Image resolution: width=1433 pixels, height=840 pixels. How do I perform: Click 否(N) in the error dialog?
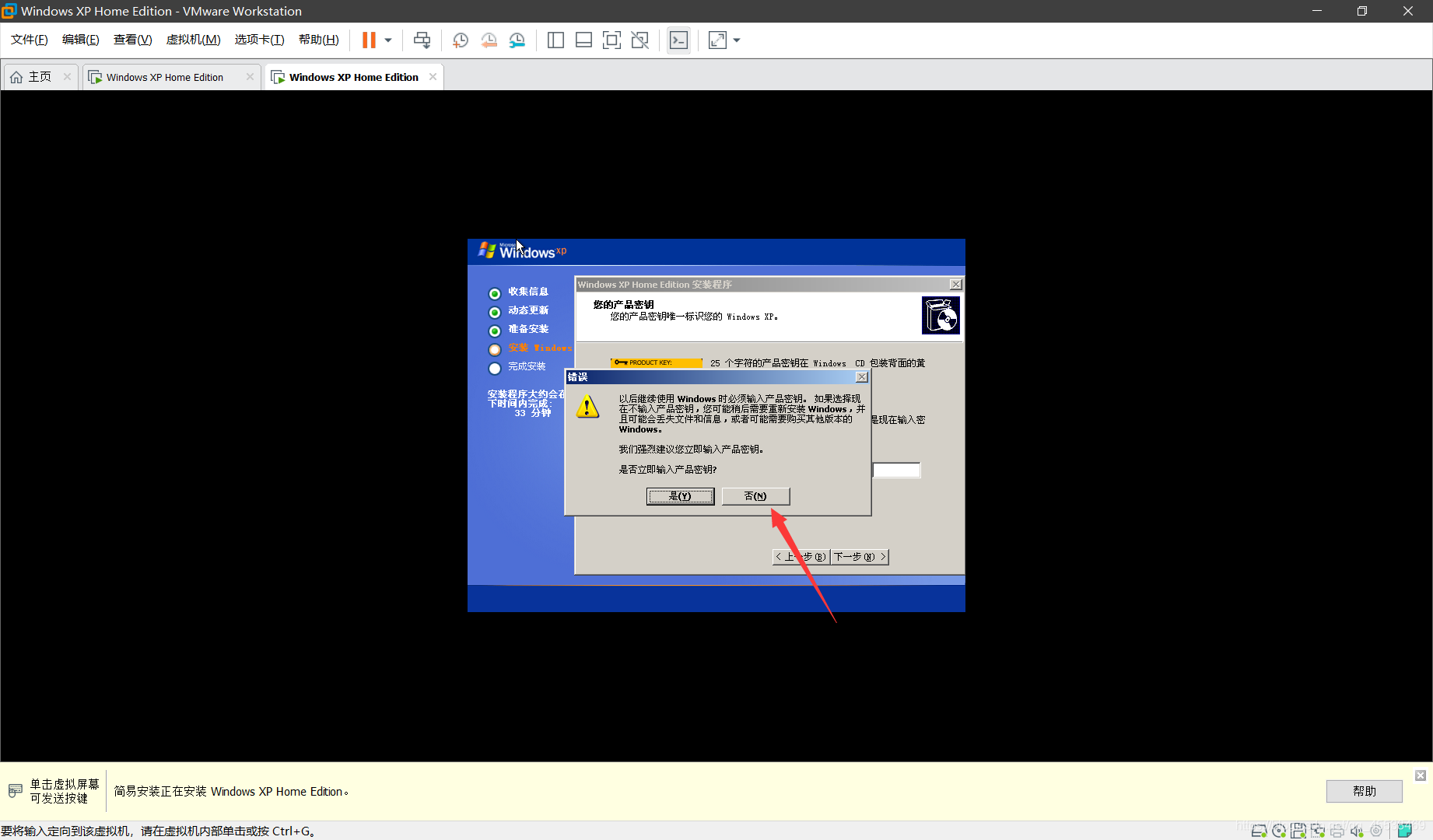click(755, 496)
